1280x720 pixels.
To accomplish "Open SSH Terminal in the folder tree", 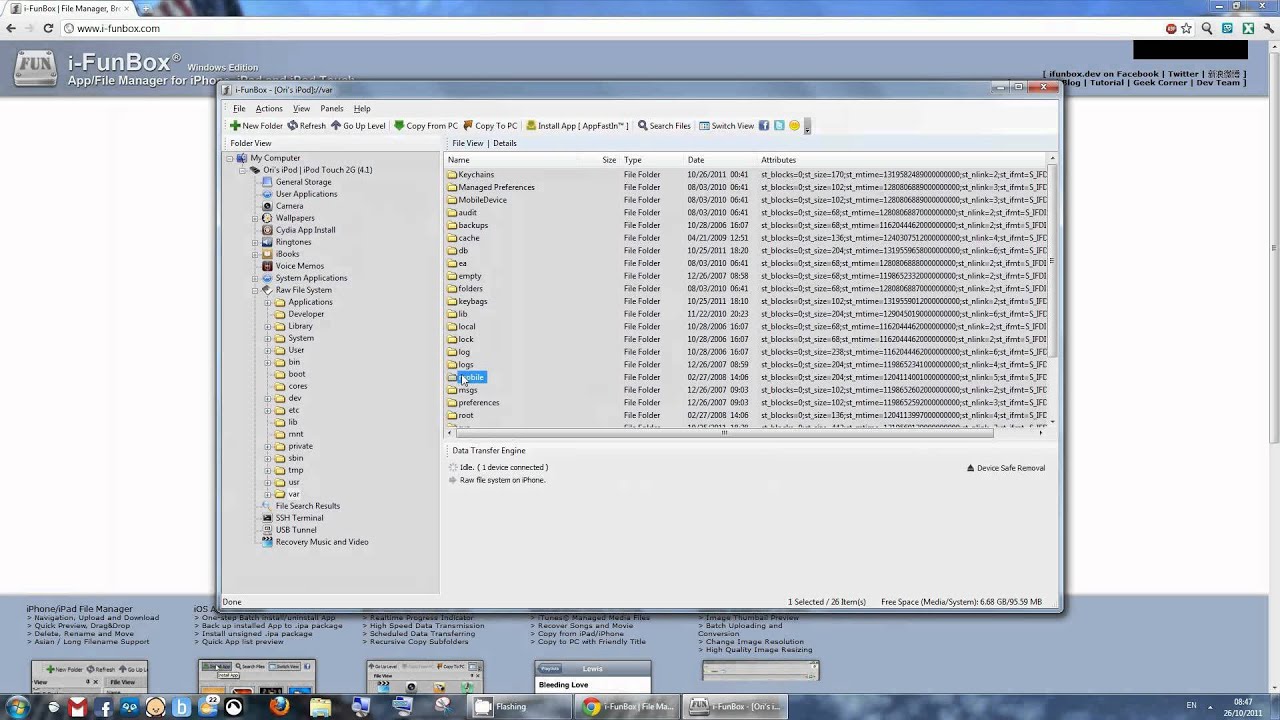I will [x=293, y=518].
